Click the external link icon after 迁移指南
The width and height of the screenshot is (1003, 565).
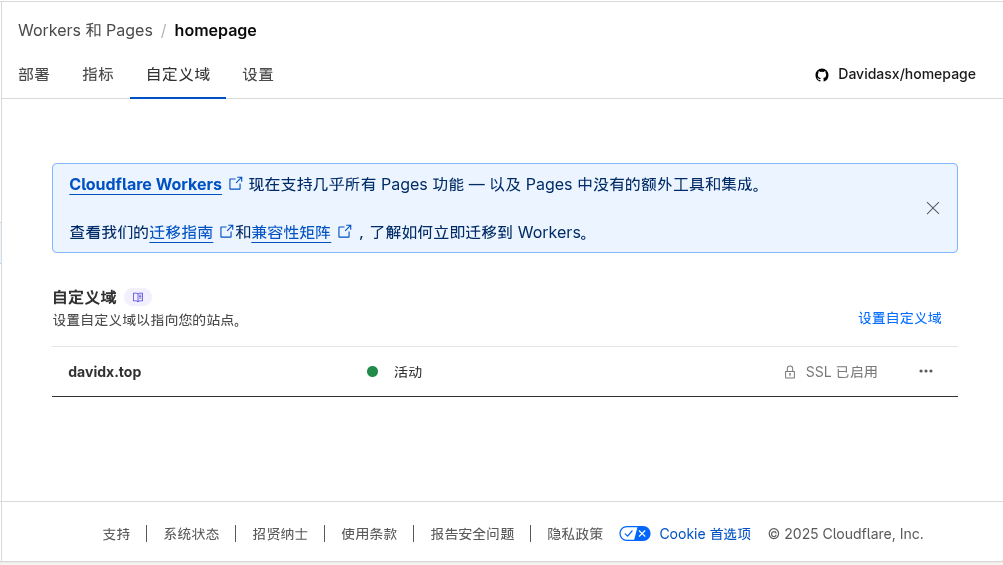point(226,232)
